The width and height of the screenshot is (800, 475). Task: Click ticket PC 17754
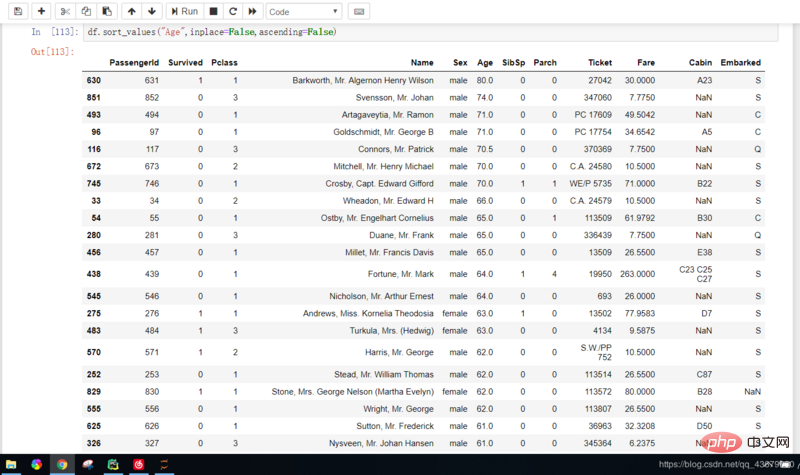pyautogui.click(x=593, y=132)
